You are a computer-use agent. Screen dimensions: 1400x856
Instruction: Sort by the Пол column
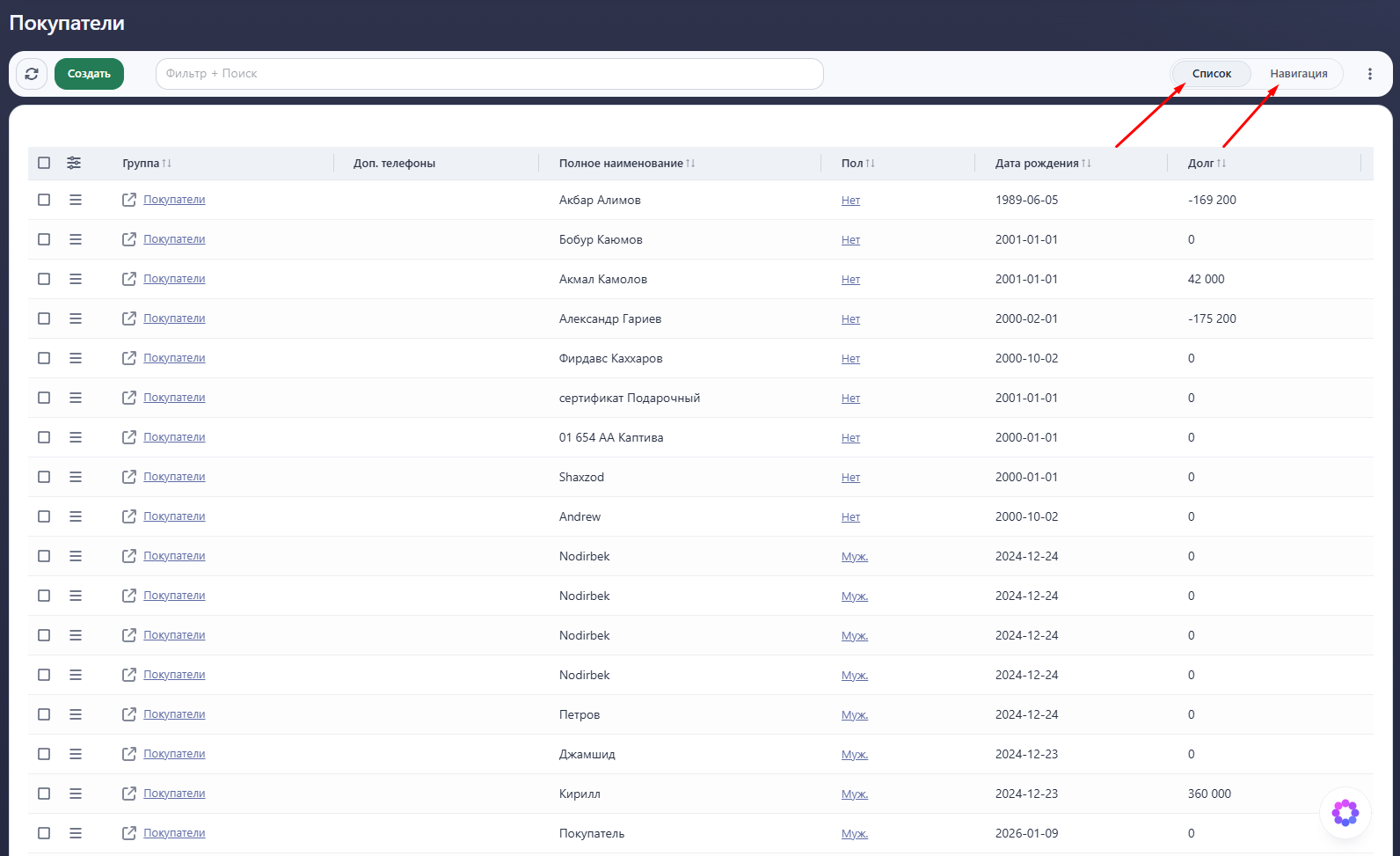[858, 164]
